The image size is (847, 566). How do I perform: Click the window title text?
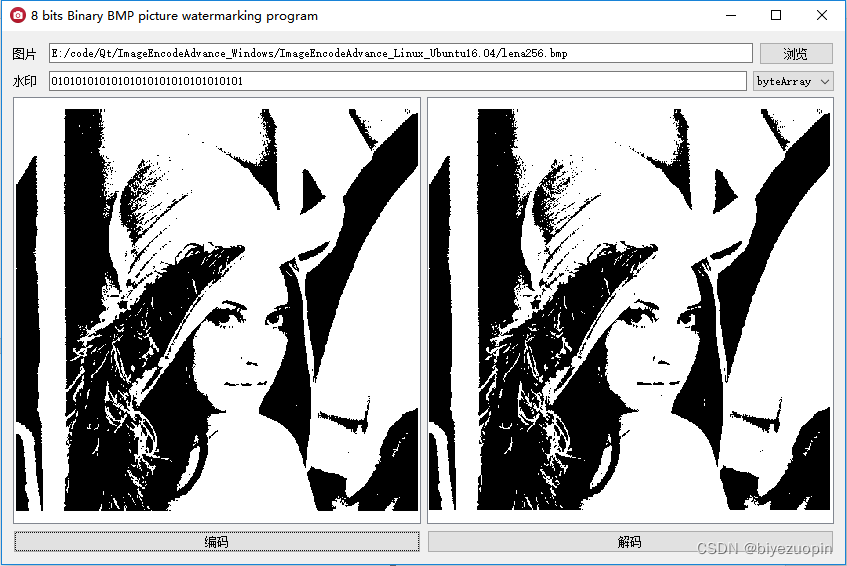(x=174, y=16)
